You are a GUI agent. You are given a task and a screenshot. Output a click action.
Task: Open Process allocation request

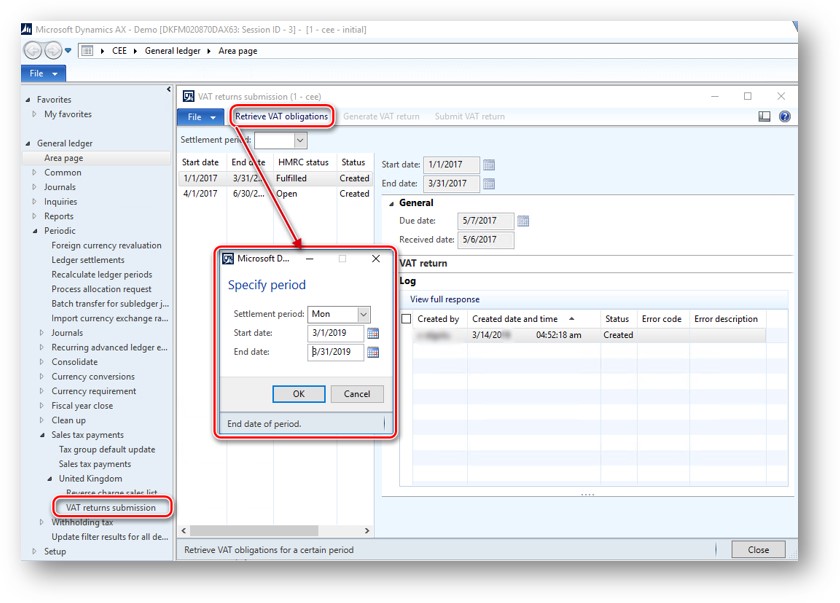point(101,289)
